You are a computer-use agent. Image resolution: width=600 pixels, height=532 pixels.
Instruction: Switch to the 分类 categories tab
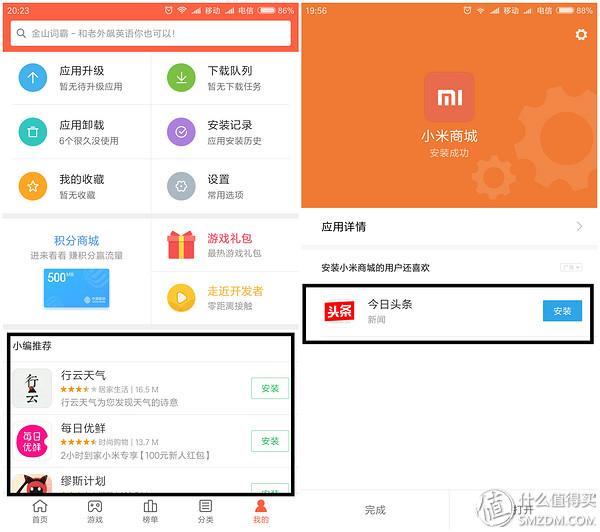tap(205, 511)
